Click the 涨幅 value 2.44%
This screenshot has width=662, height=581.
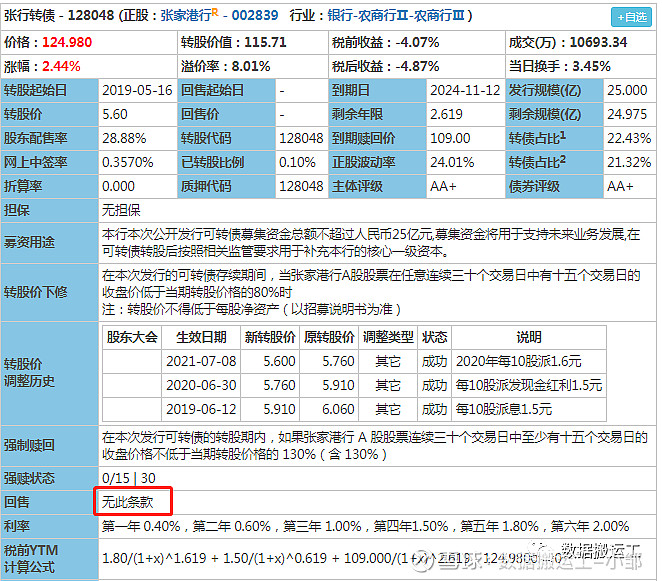coord(61,66)
